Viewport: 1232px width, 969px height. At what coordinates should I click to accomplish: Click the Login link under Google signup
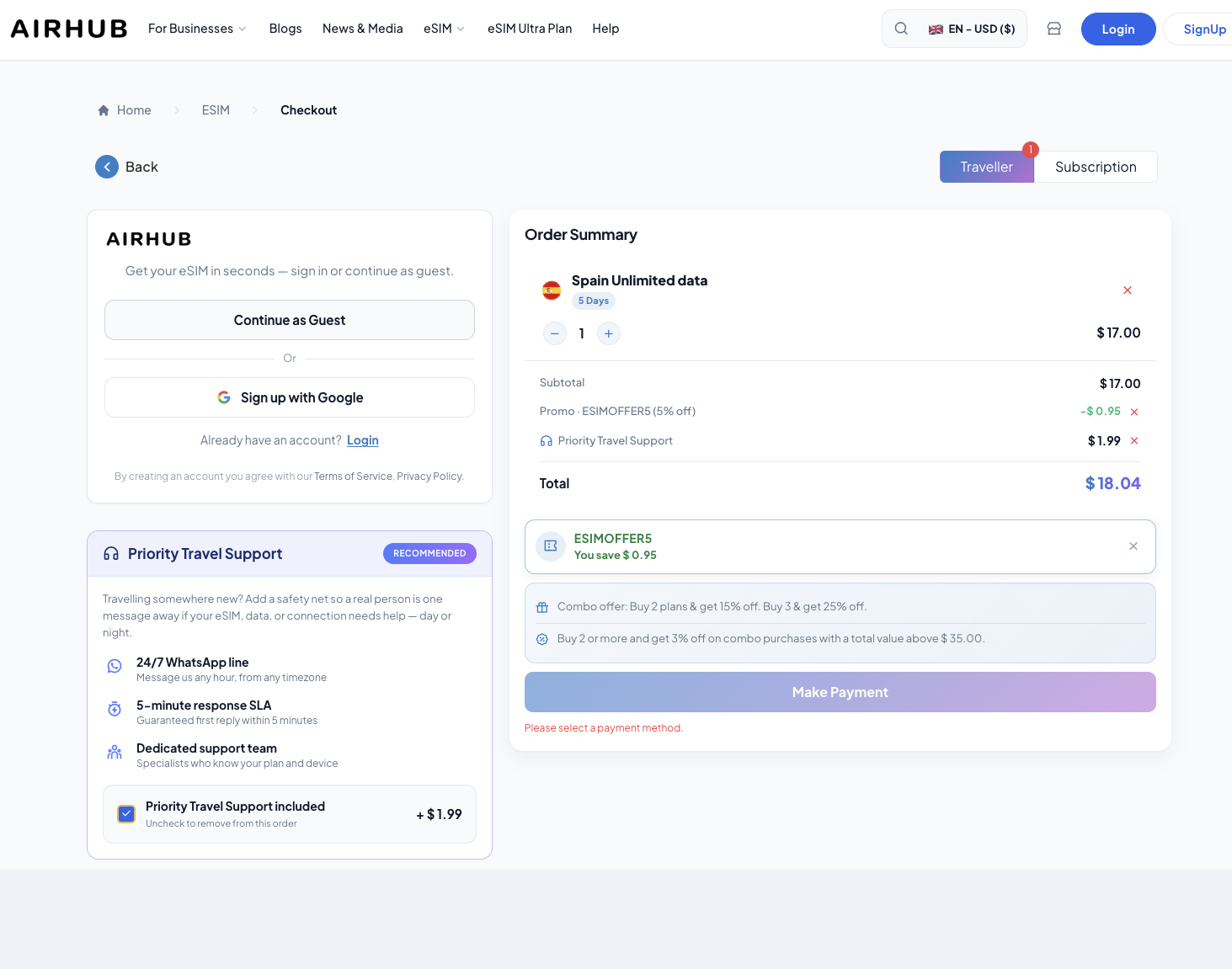tap(363, 440)
